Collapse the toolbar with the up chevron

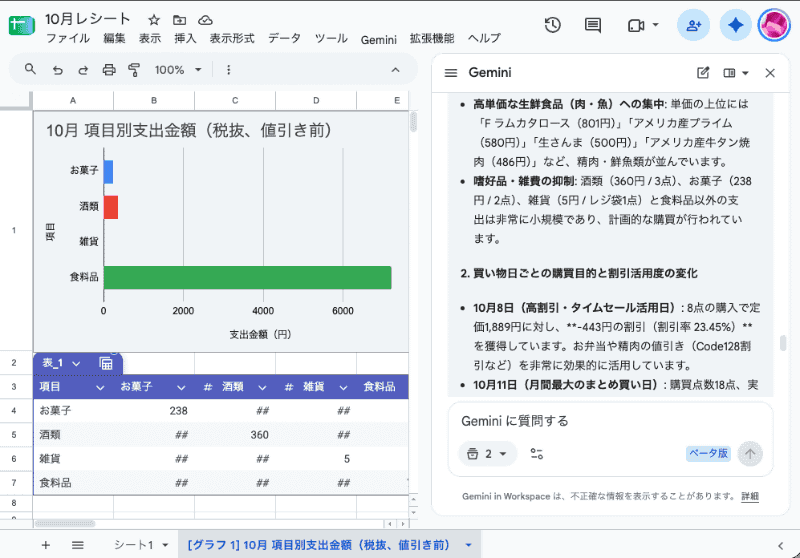(x=395, y=70)
